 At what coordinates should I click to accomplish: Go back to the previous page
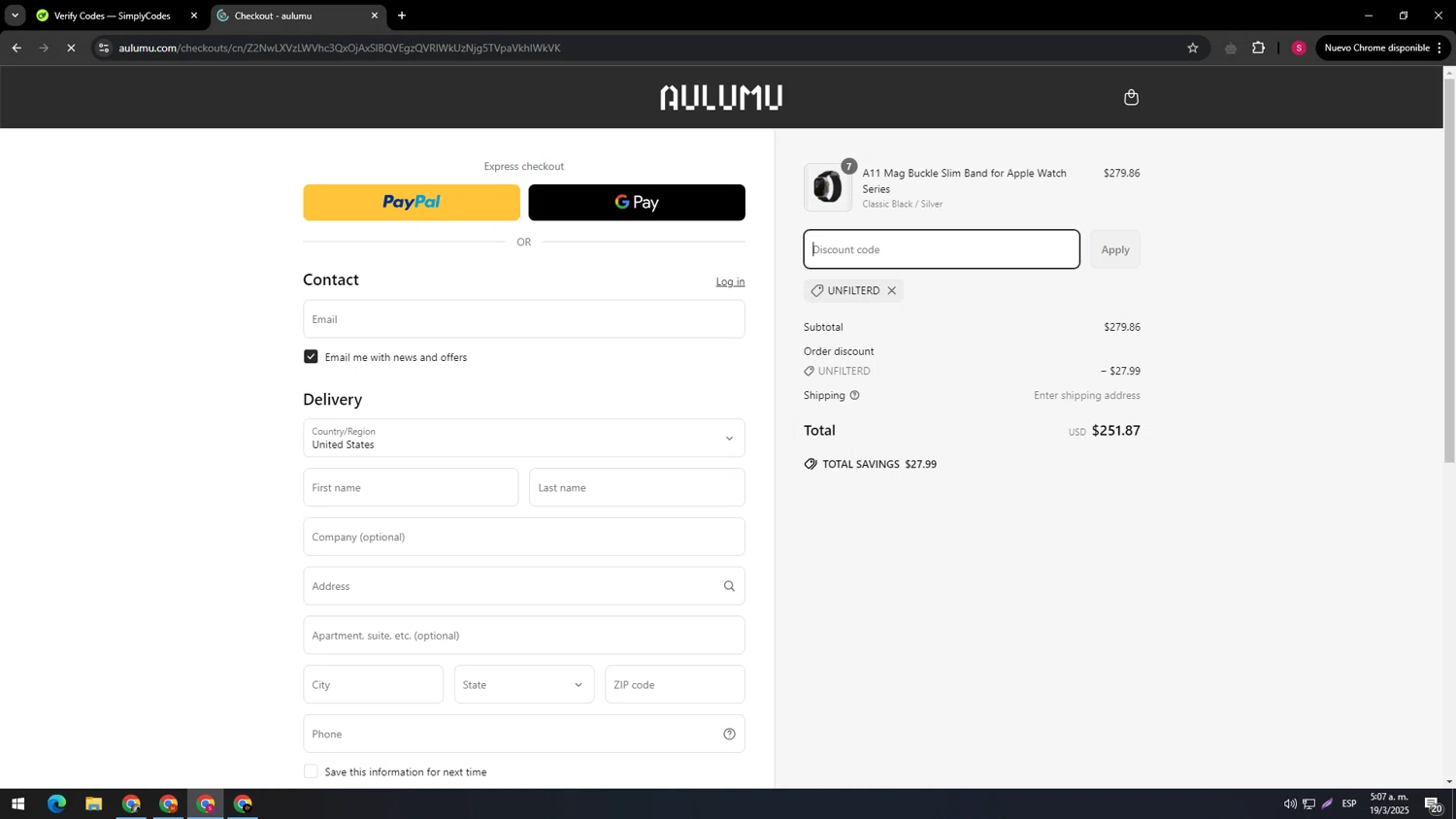(x=17, y=48)
